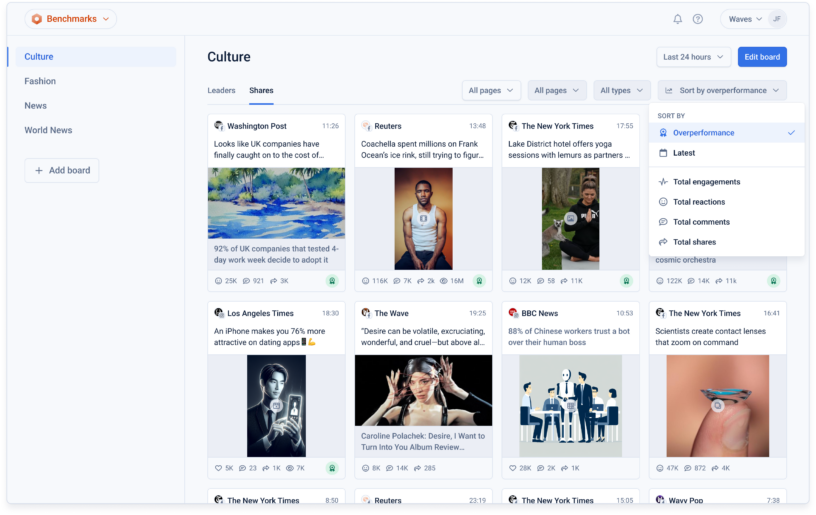Open the help question mark icon

coord(698,19)
